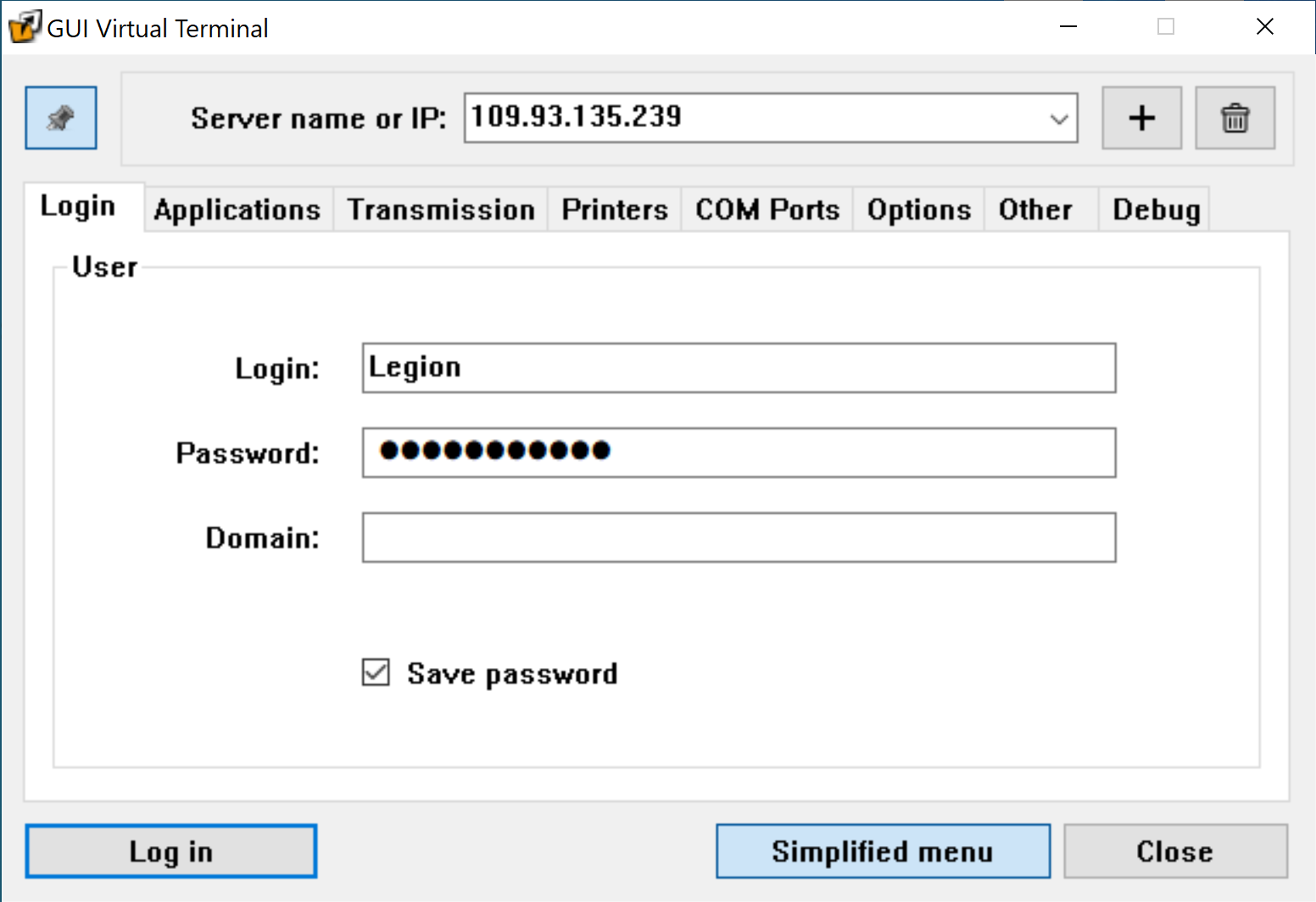The width and height of the screenshot is (1316, 902).
Task: Click the GUI Virtual Terminal app icon
Action: [x=24, y=27]
